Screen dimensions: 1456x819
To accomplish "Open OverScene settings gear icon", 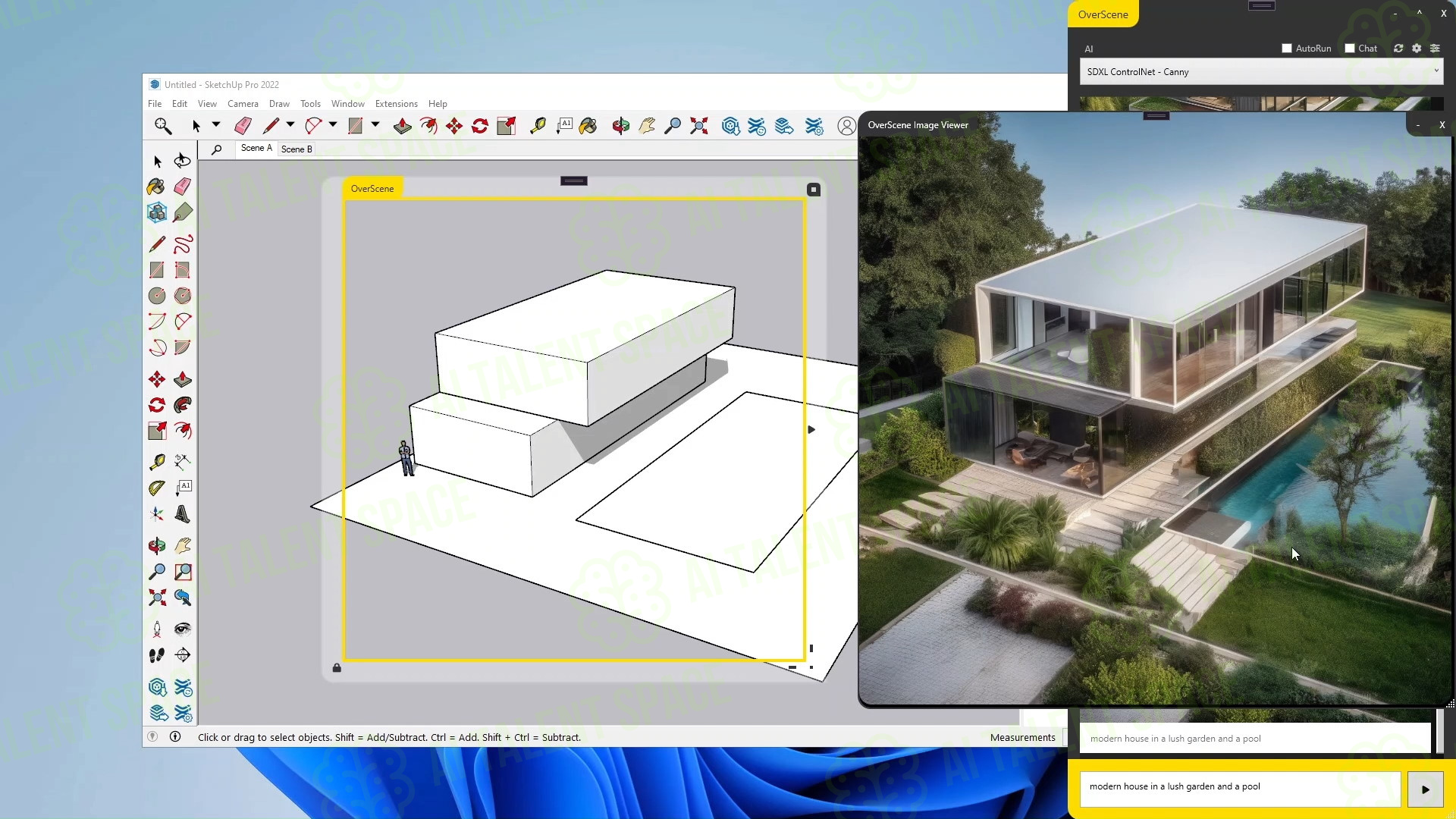I will [1417, 49].
